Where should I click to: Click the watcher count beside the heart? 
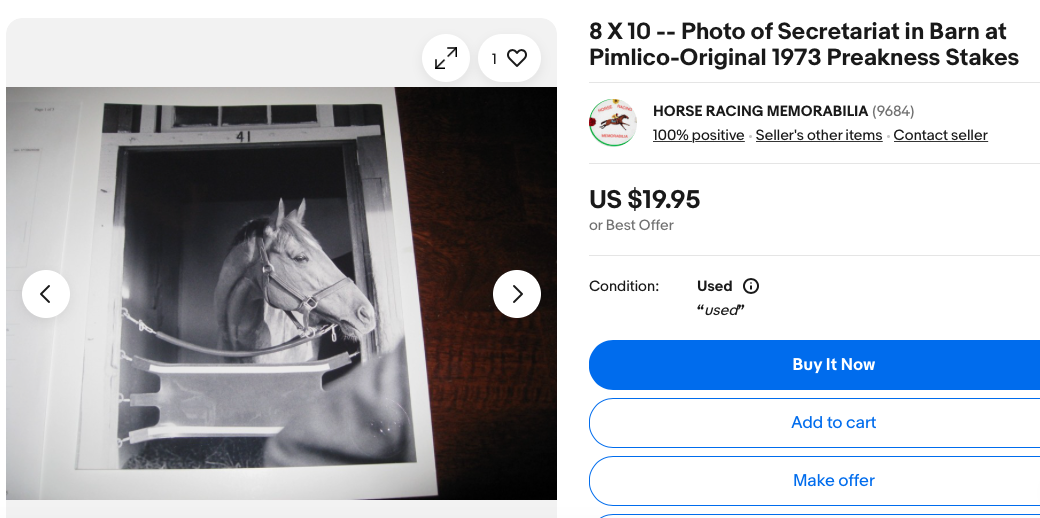[494, 59]
